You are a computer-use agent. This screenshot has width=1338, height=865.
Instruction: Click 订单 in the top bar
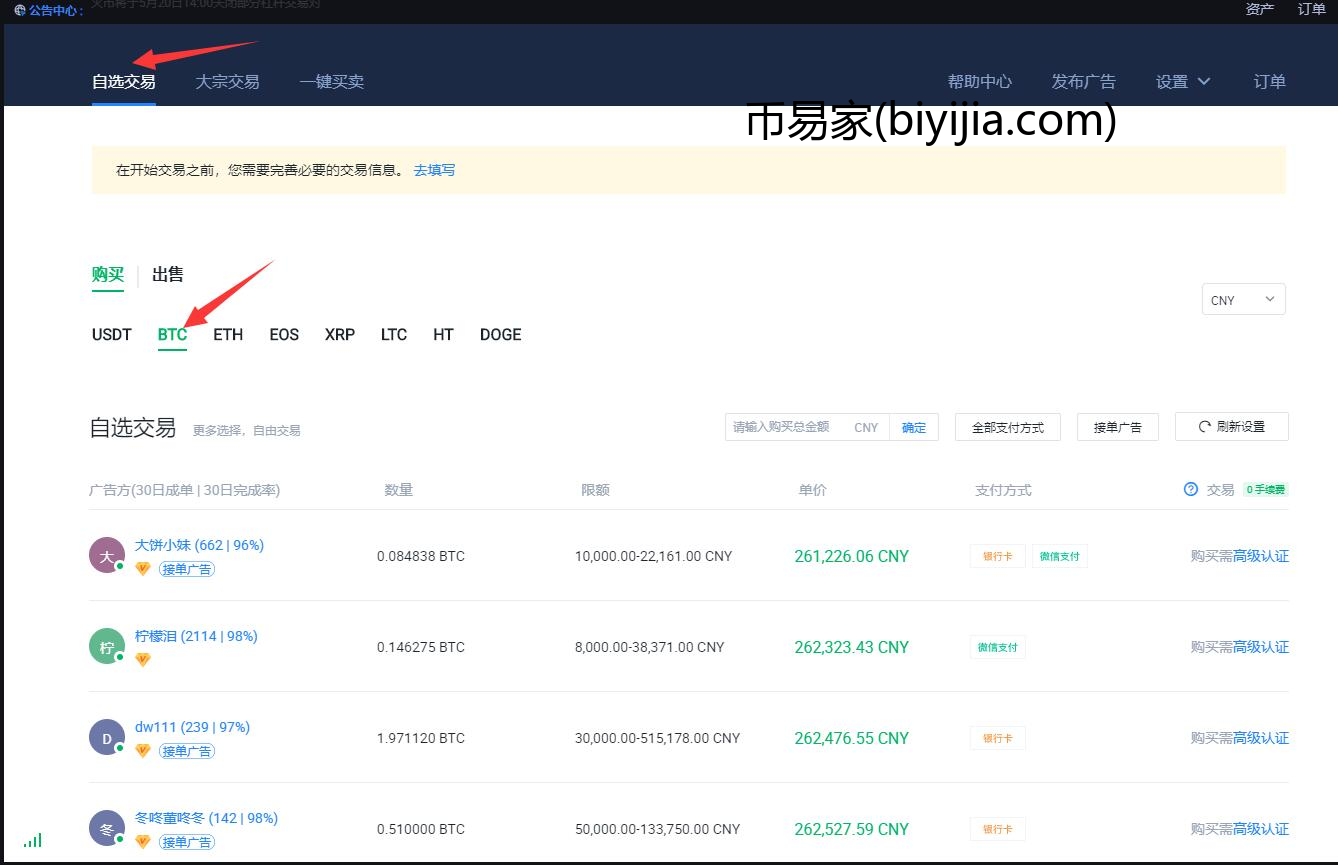1311,9
